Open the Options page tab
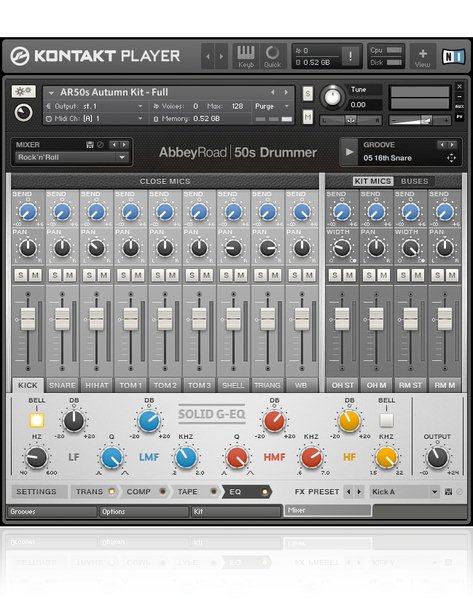473x600 pixels. 144,512
